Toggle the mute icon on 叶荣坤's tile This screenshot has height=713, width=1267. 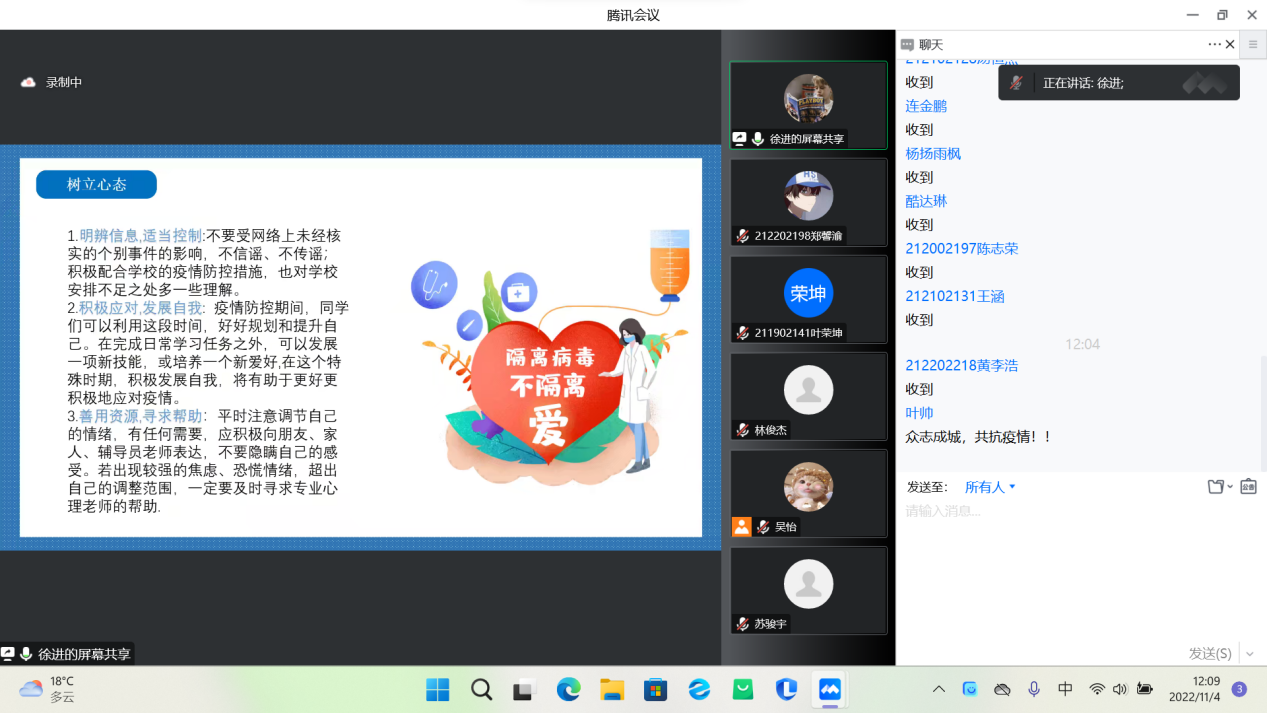point(742,333)
